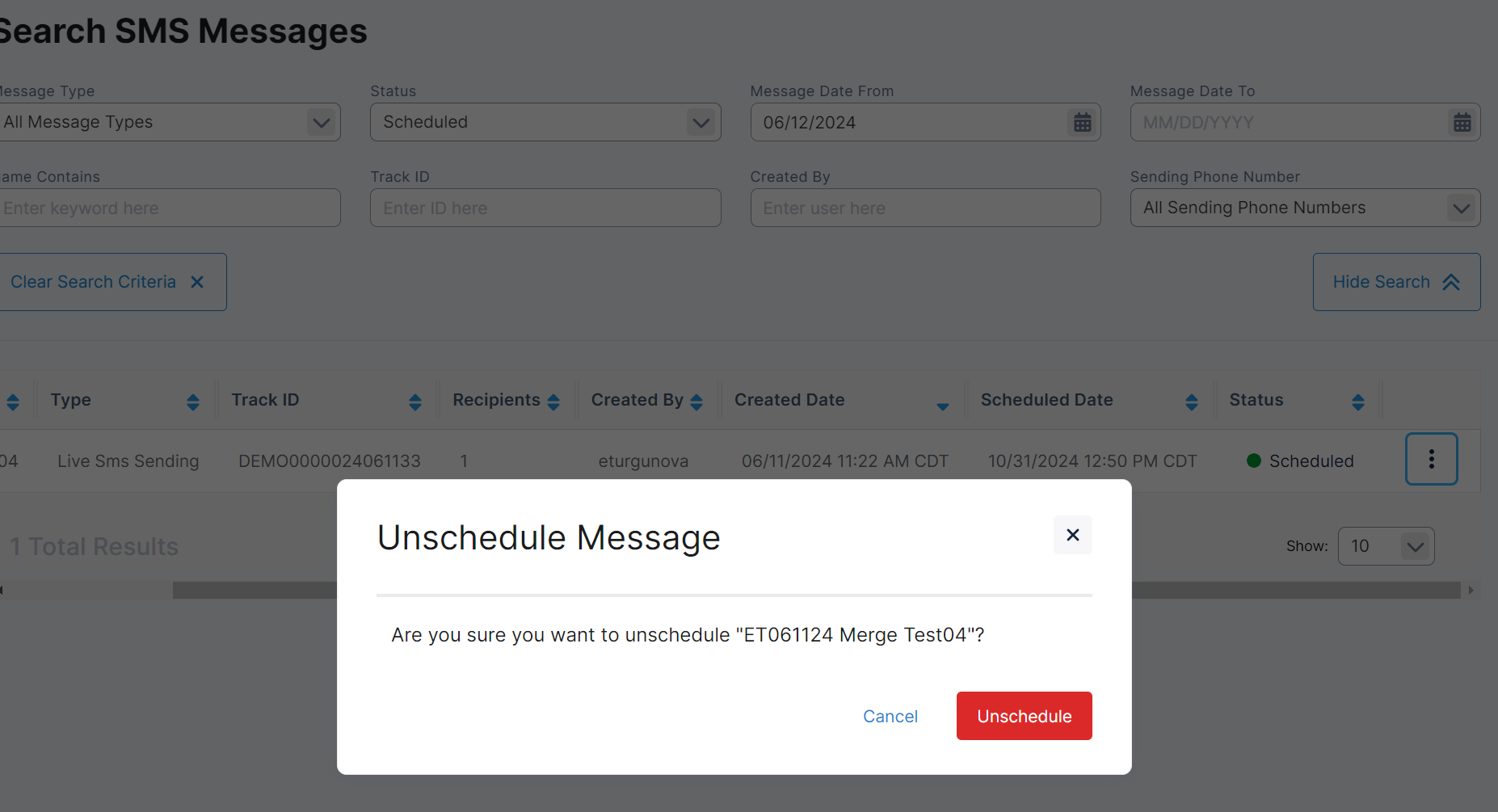Expand the Status dropdown showing Scheduled
This screenshot has height=812, width=1498.
coord(700,123)
